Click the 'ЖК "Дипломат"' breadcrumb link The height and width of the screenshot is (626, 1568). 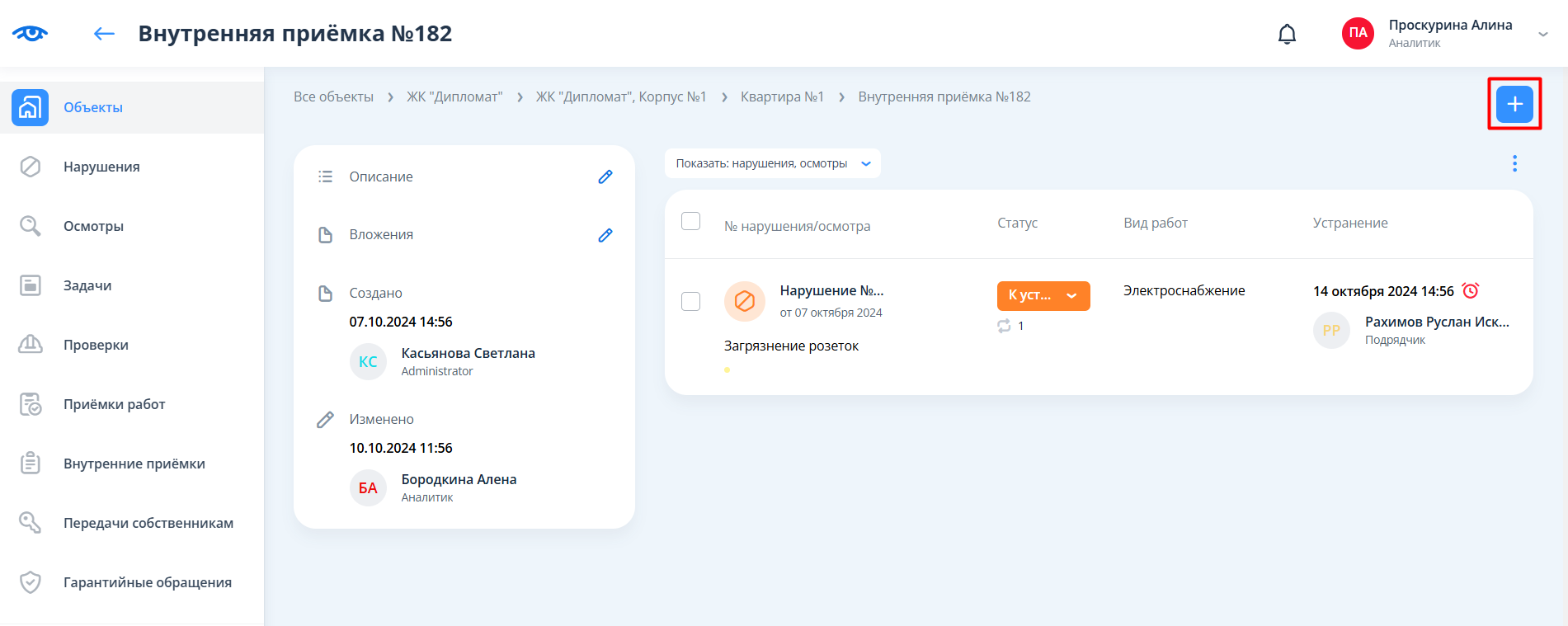(x=454, y=96)
